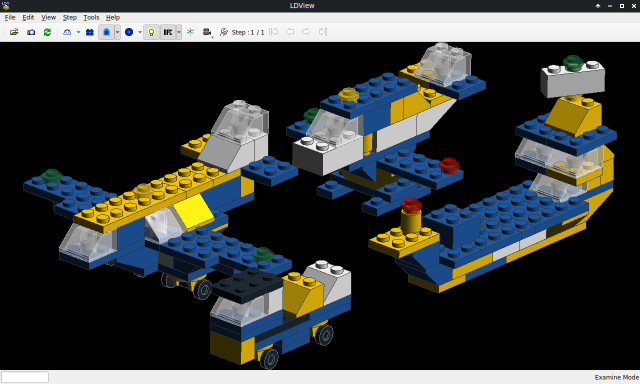Open the Tools menu
The height and width of the screenshot is (384, 640).
(x=91, y=18)
